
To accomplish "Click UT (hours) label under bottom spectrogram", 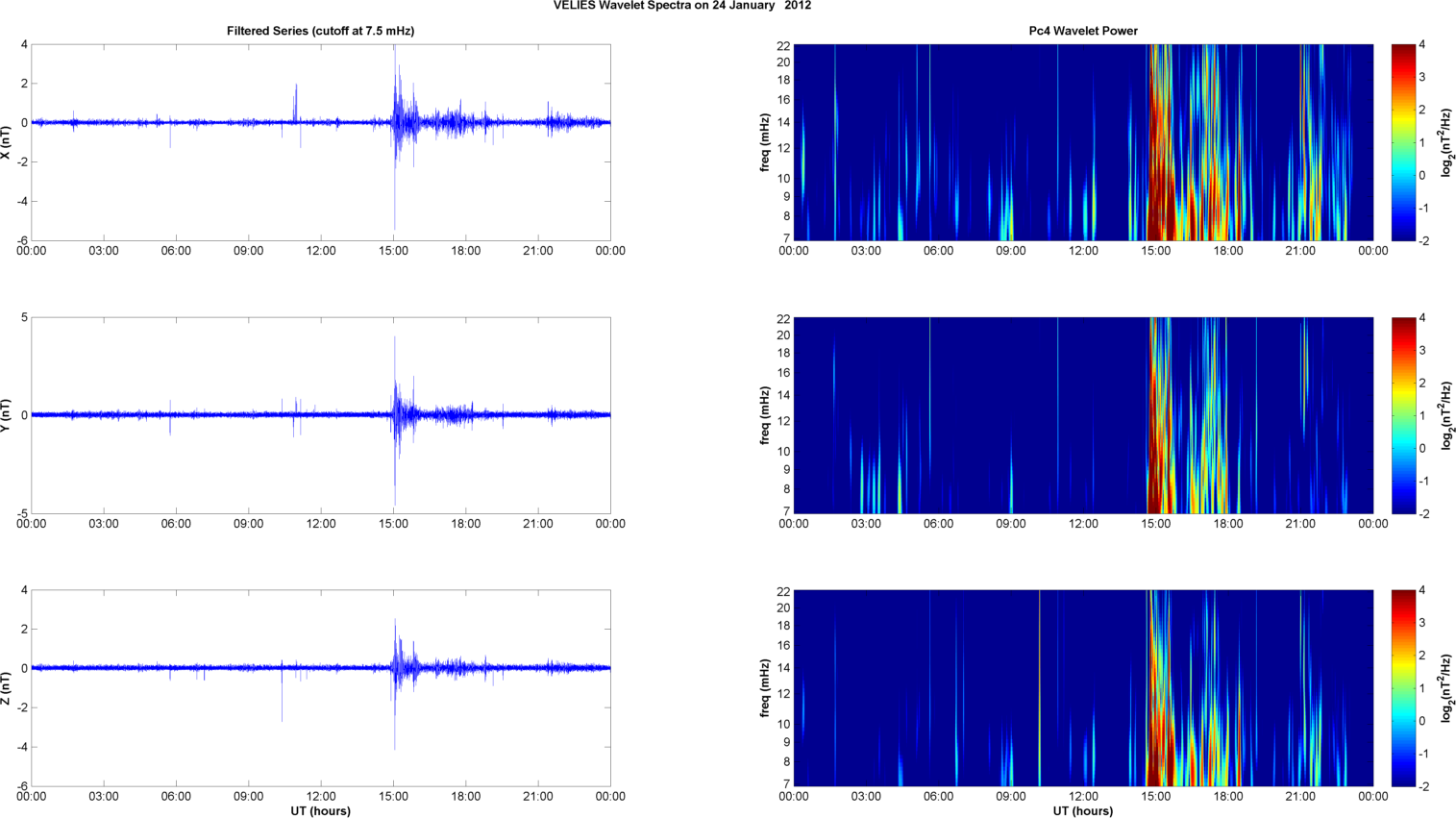I will (x=1083, y=811).
